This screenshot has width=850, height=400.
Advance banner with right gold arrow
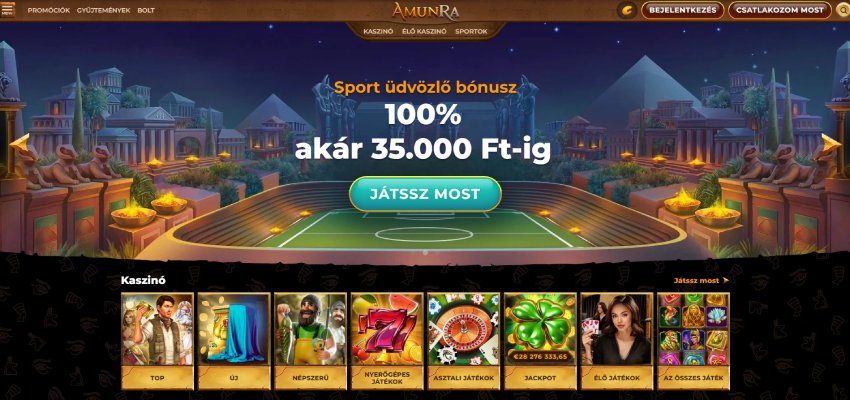tap(831, 145)
